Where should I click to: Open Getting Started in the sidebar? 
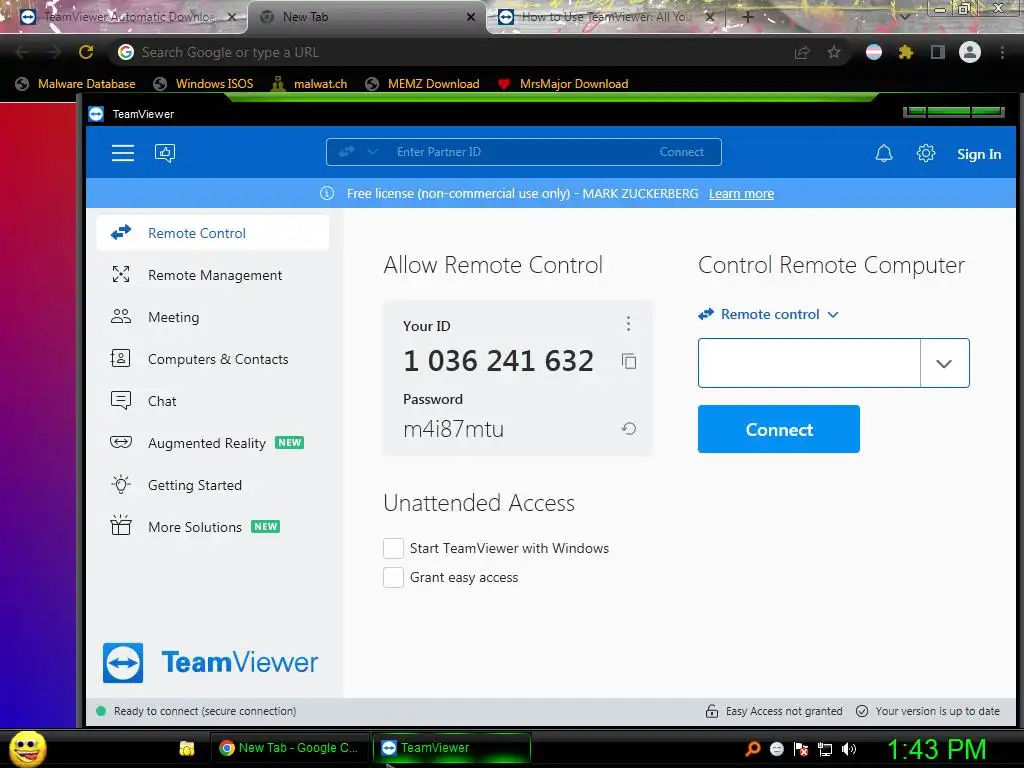[x=212, y=485]
